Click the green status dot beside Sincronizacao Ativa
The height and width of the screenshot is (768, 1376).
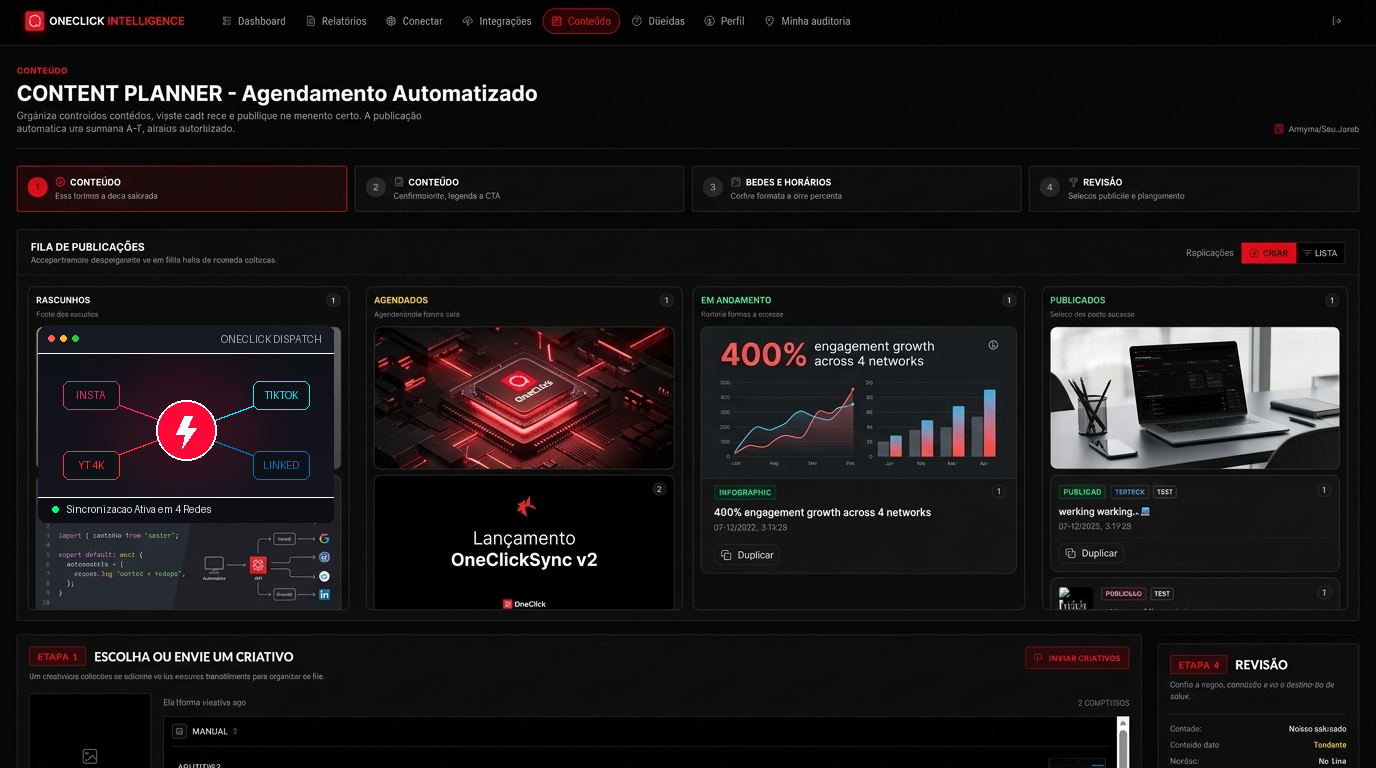pos(56,509)
